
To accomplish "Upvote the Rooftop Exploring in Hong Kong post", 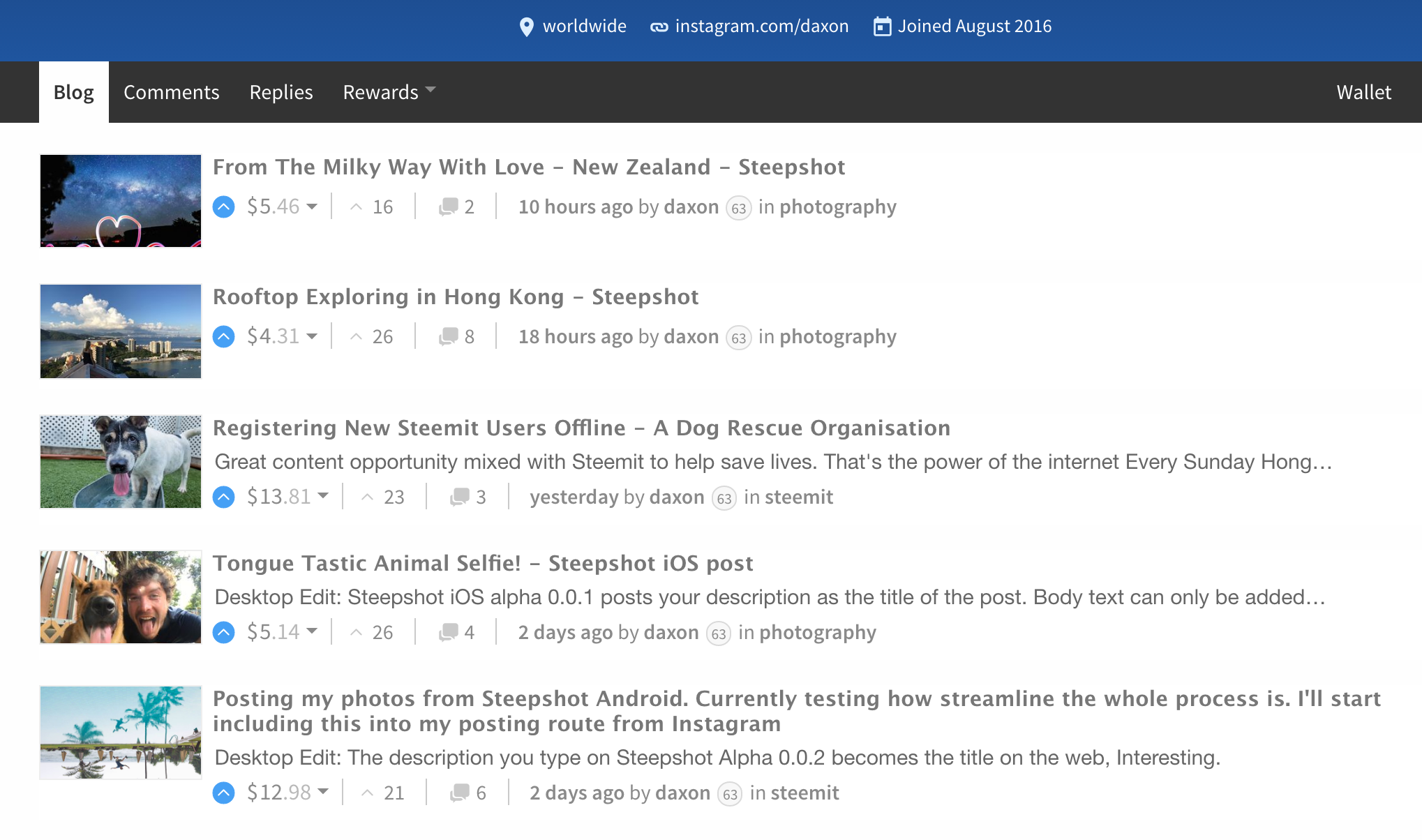I will pyautogui.click(x=223, y=337).
